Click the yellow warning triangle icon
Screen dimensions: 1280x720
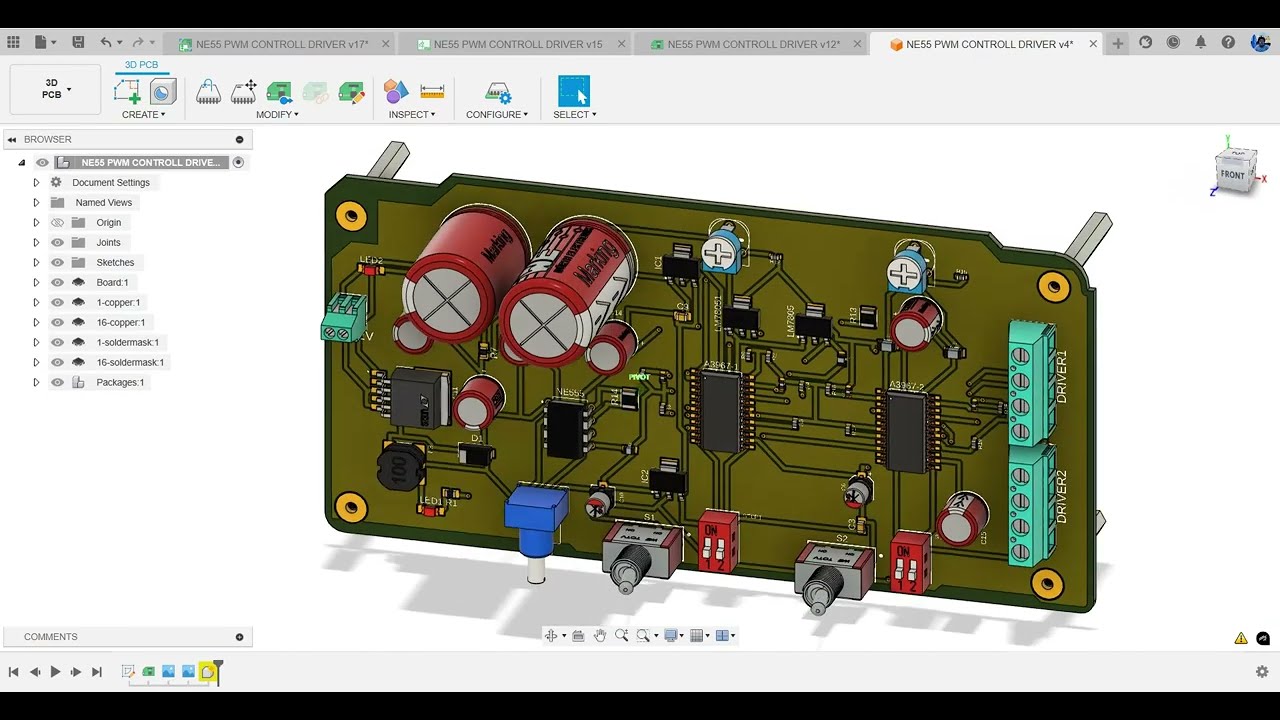coord(1241,638)
